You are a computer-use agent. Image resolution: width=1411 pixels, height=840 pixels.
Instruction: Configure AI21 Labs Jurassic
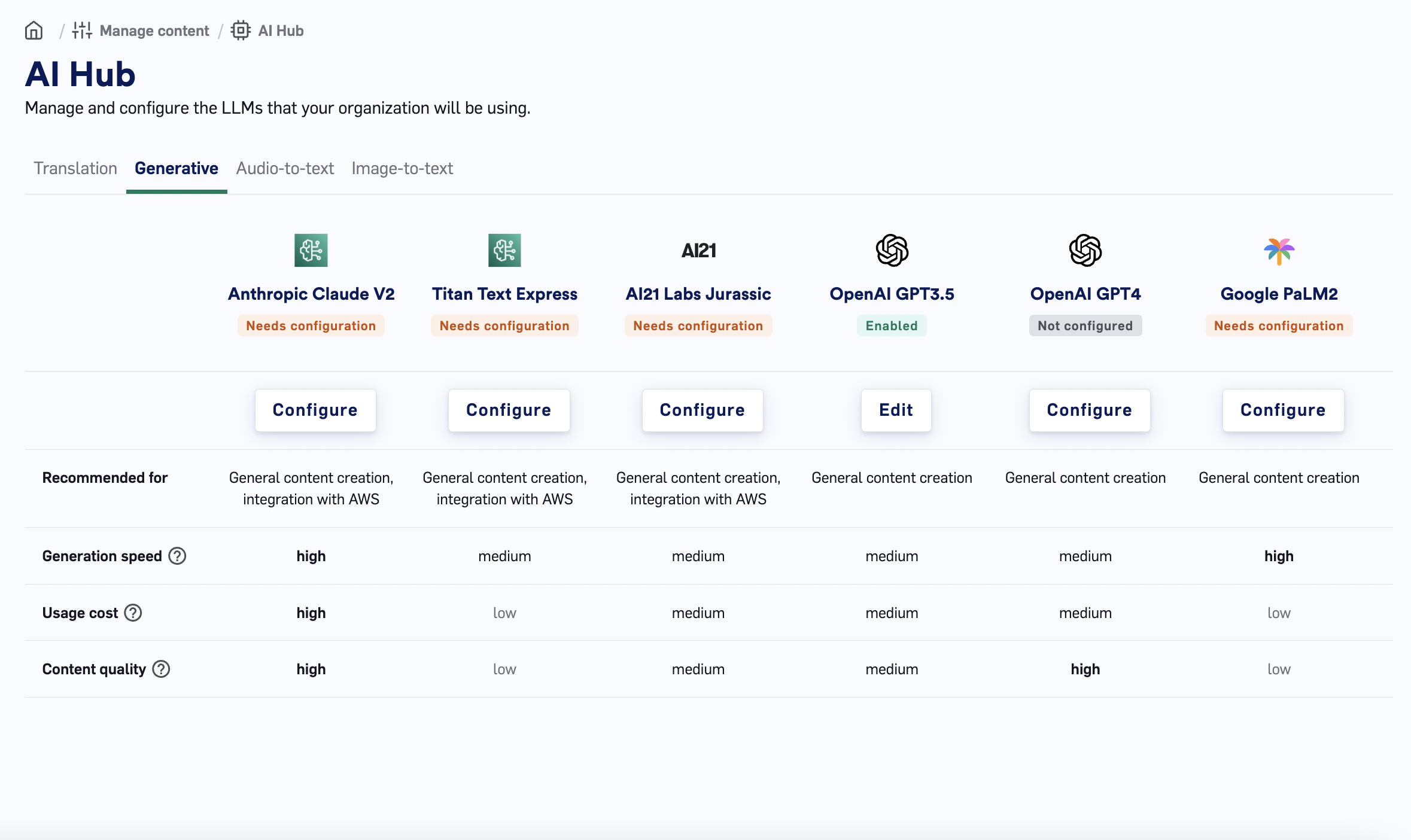point(703,410)
